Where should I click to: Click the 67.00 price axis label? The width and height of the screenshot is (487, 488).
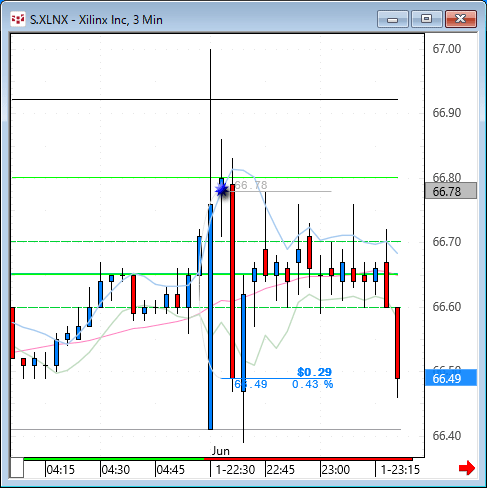447,49
